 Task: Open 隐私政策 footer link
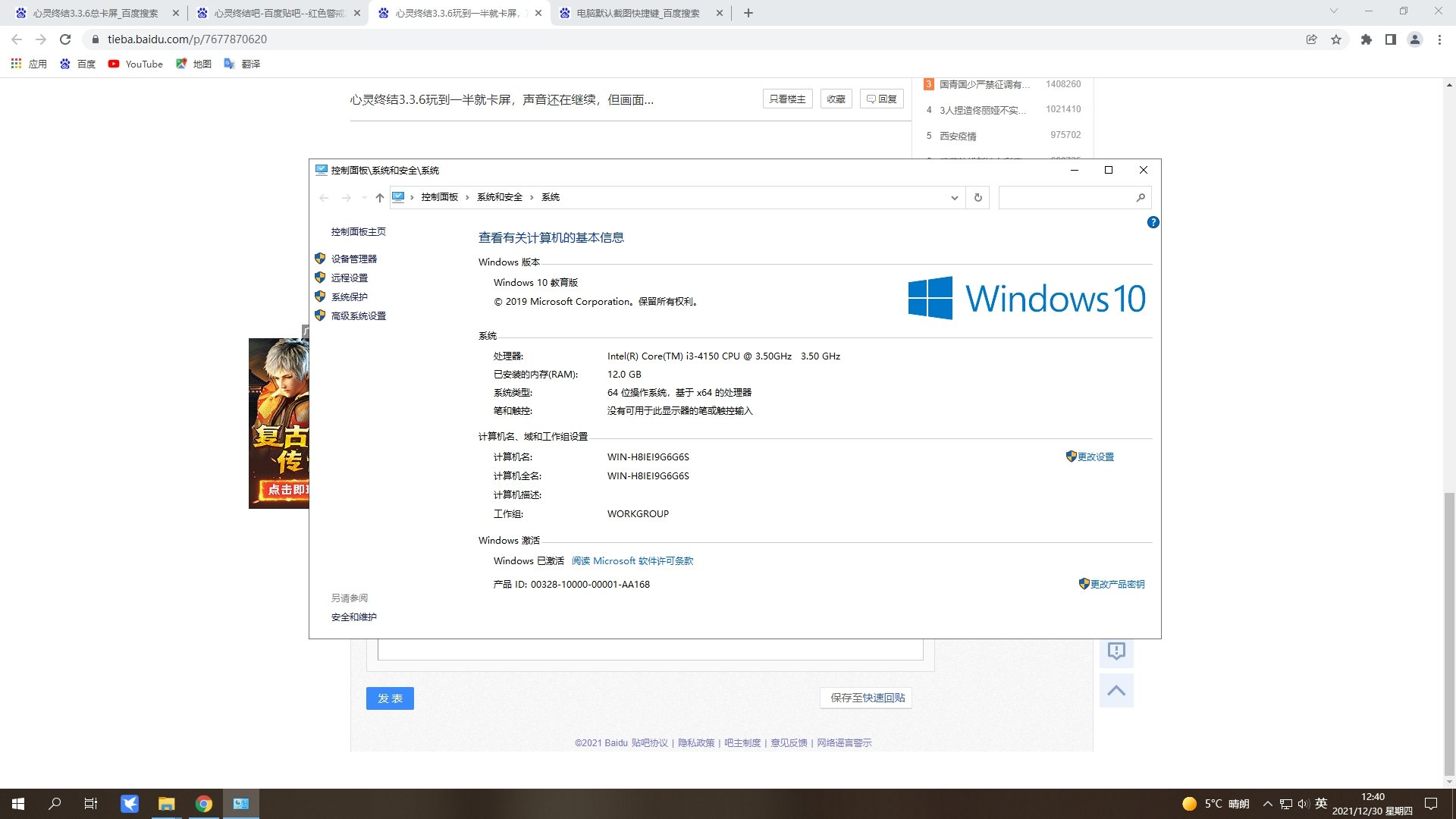point(695,743)
